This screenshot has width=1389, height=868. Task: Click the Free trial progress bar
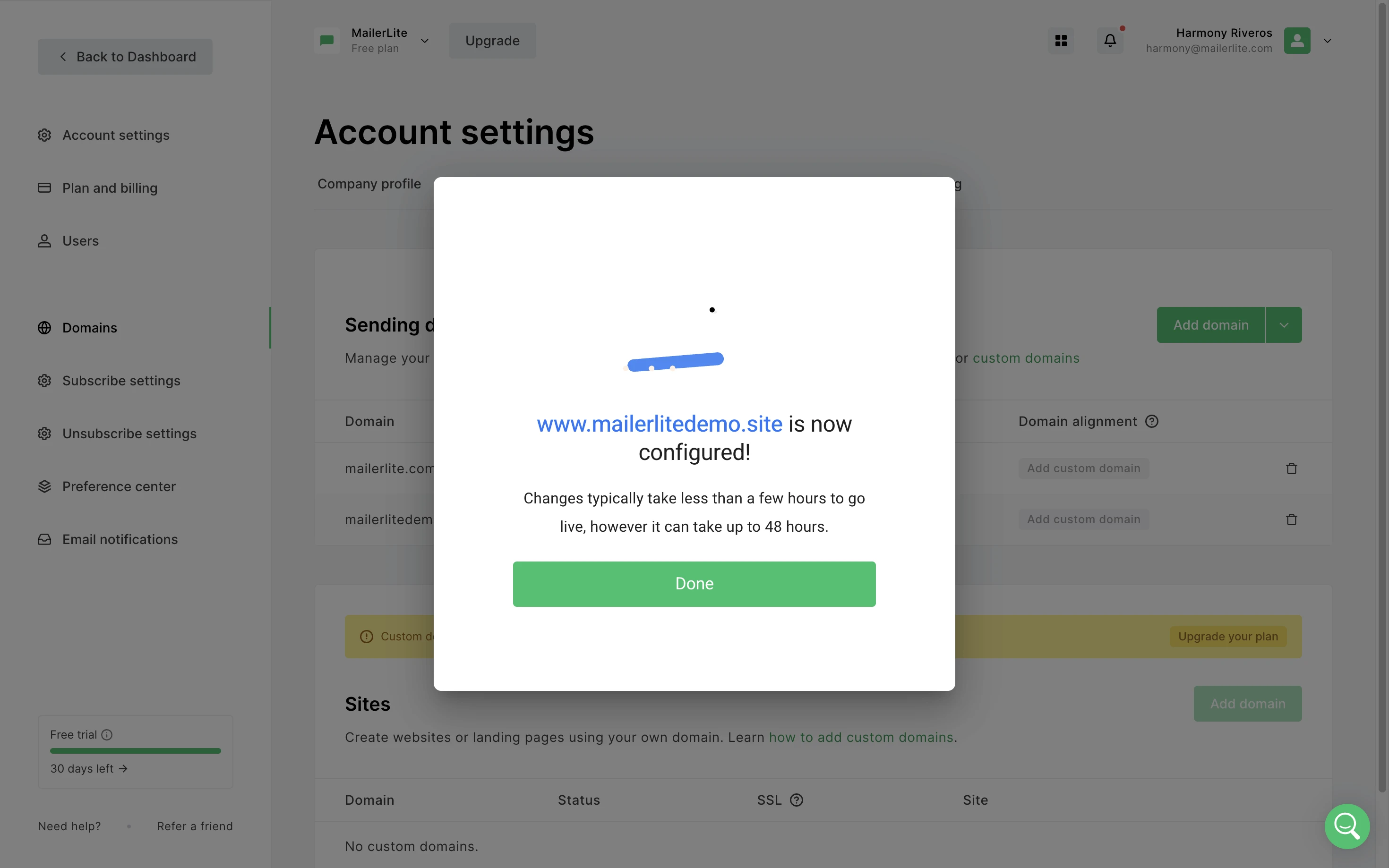(136, 751)
